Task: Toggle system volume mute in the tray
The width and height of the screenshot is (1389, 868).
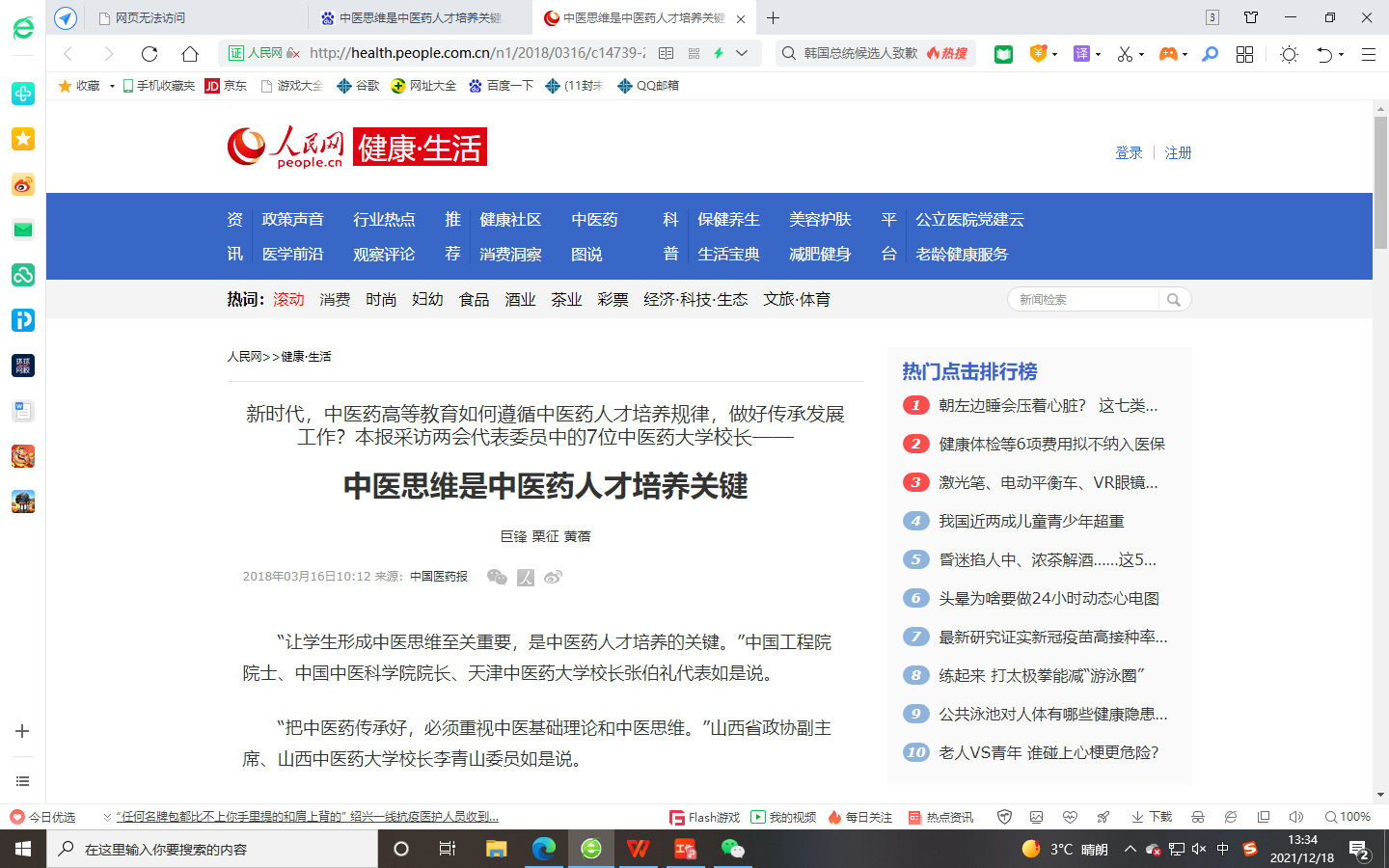Action: (1199, 849)
